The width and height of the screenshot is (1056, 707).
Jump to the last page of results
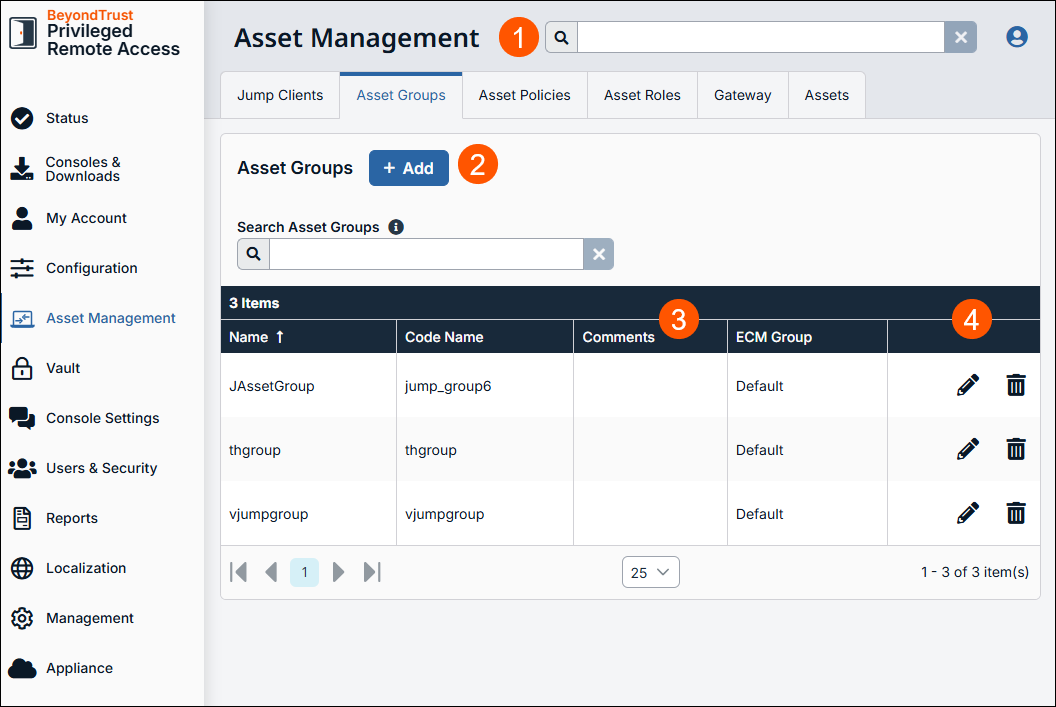(x=371, y=571)
